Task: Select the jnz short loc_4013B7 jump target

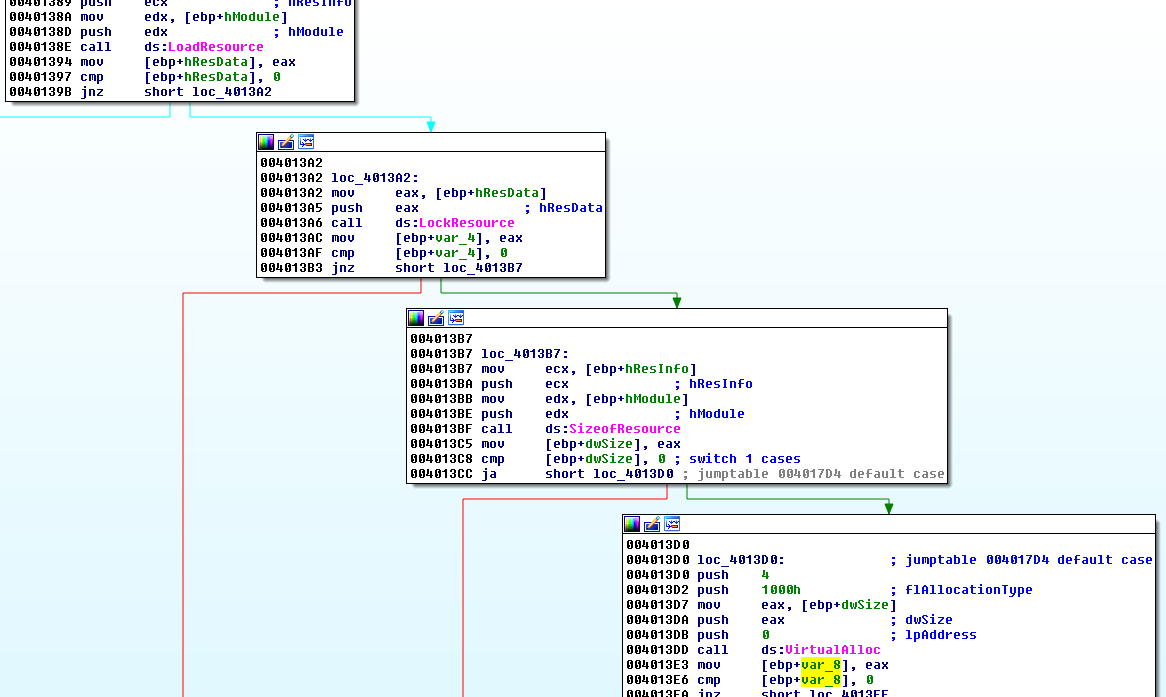Action: coord(482,268)
